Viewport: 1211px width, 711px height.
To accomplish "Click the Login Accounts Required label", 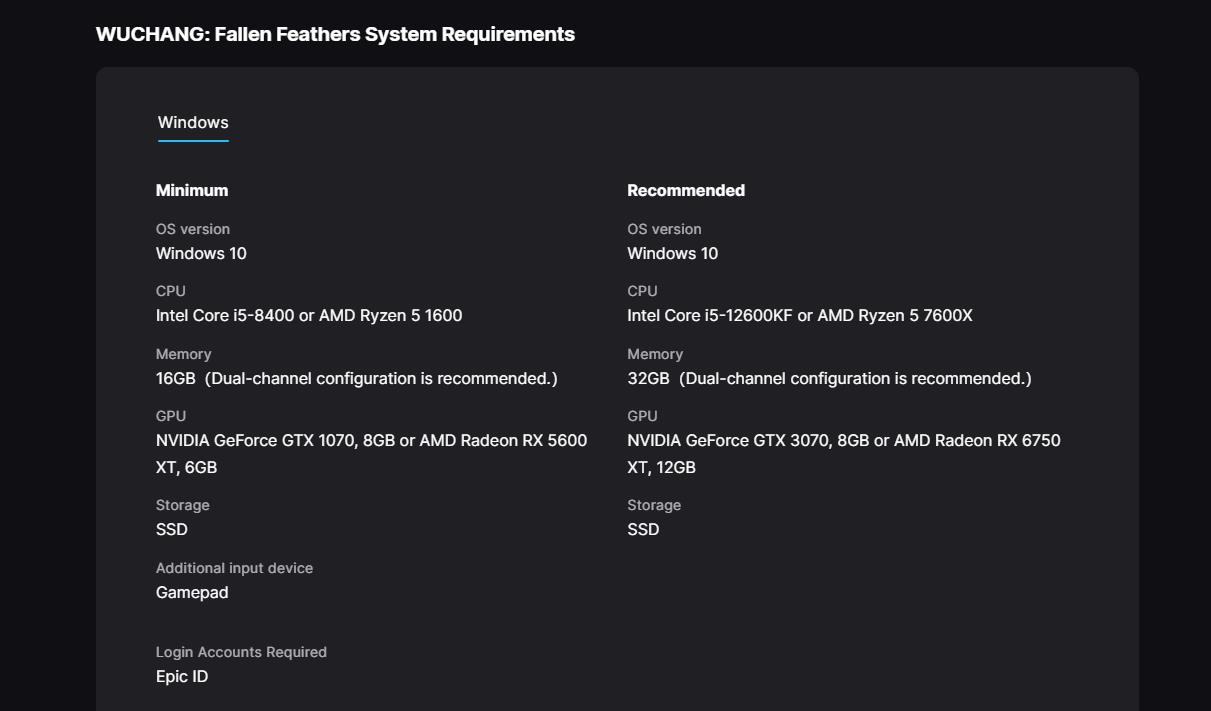I will tap(241, 652).
